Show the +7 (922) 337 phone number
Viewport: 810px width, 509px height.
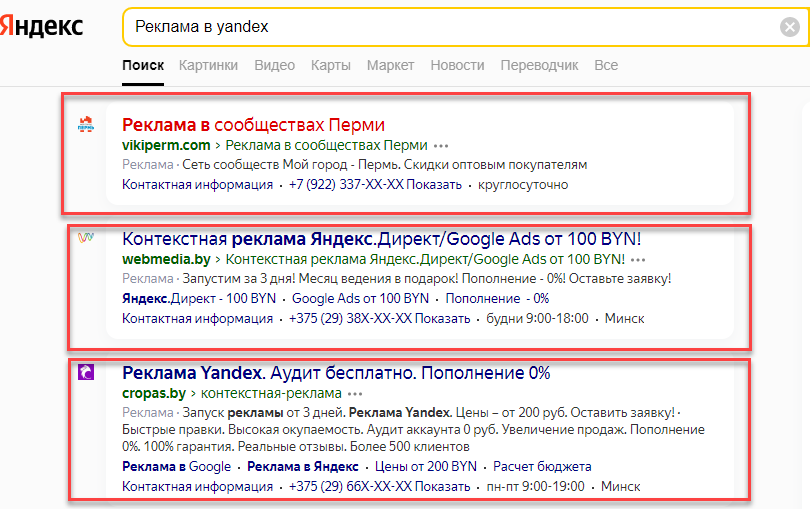375,184
